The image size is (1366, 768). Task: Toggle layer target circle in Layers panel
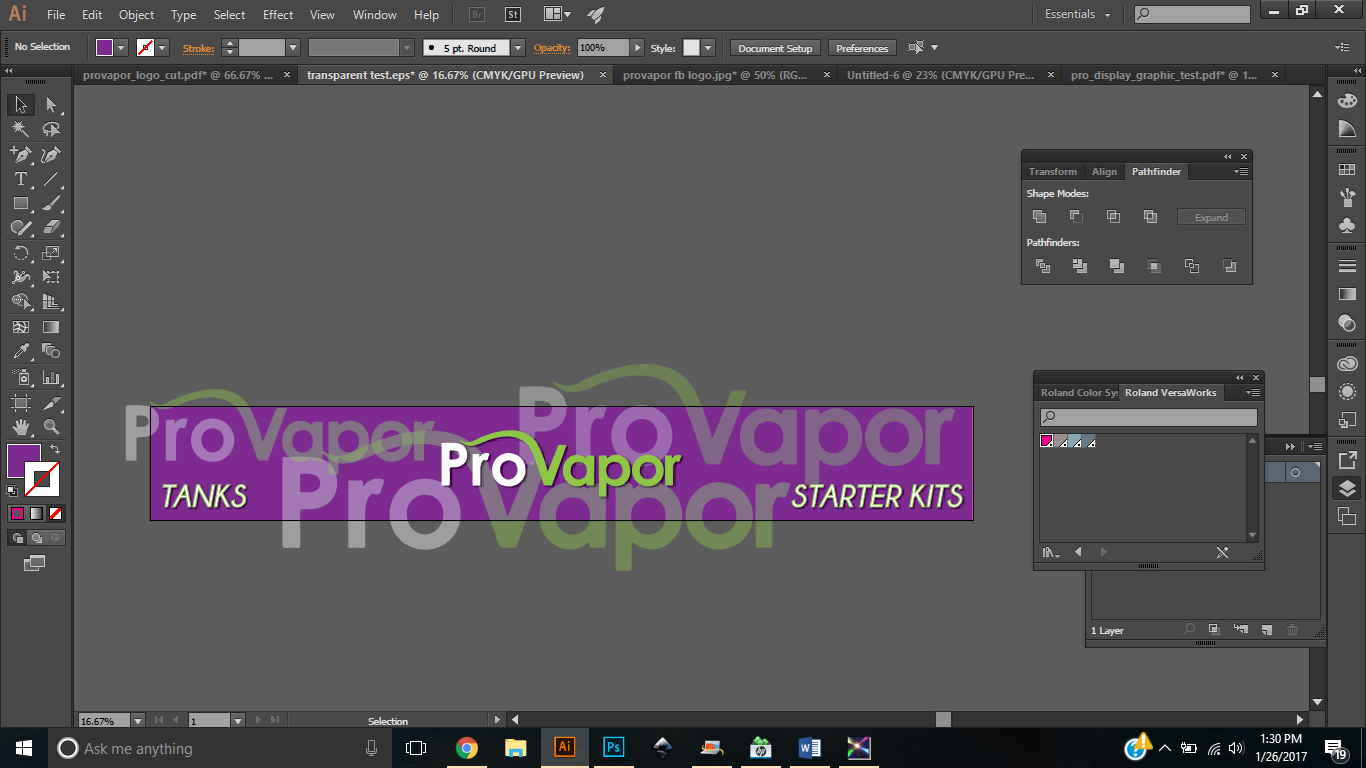tap(1296, 472)
